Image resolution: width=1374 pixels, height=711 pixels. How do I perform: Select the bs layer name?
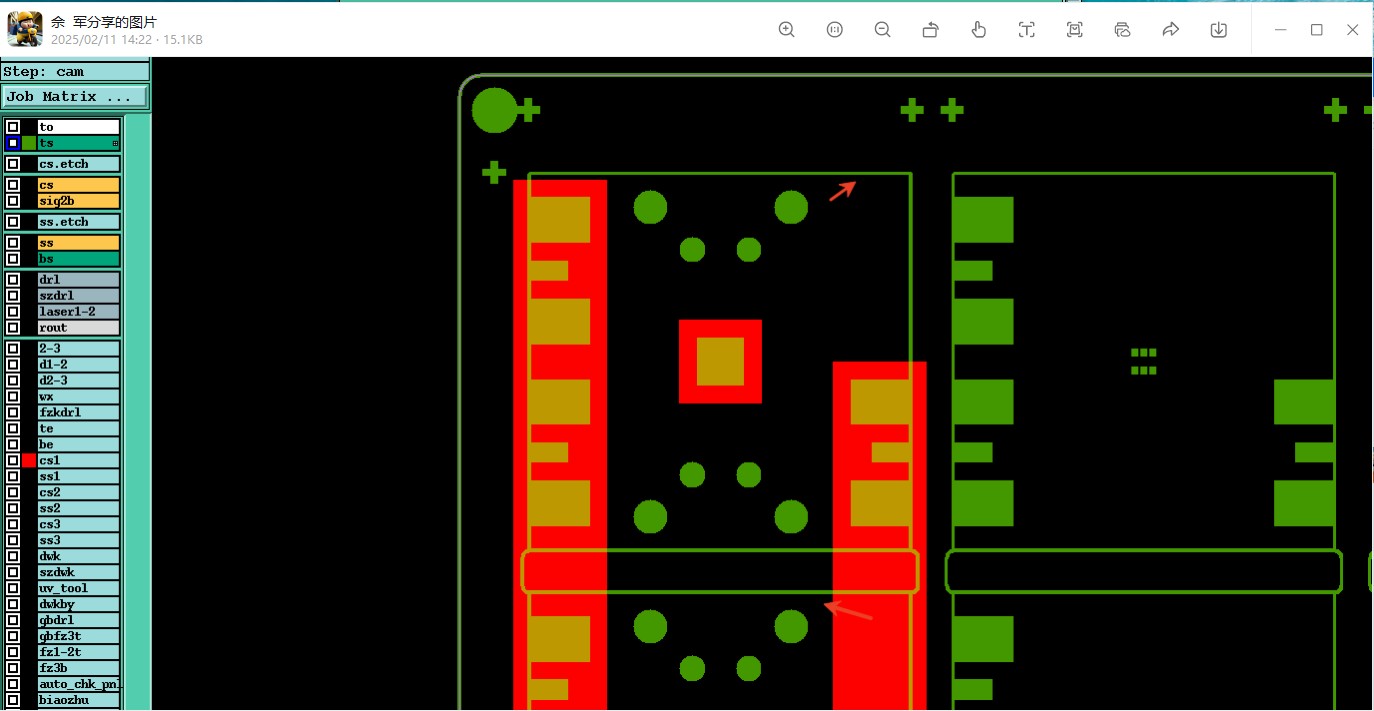coord(79,259)
